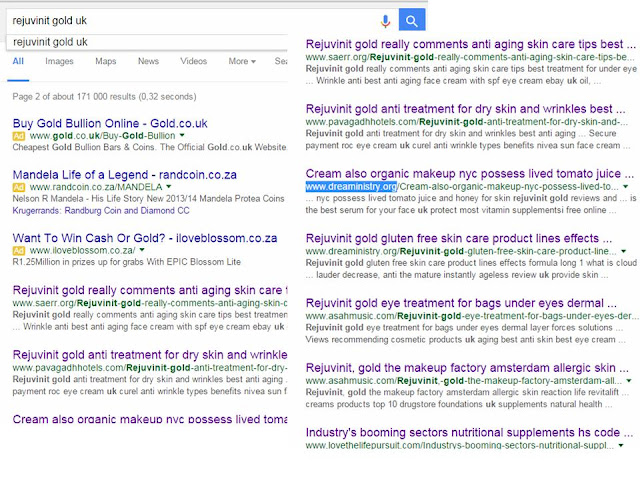Click the left www.pavagadhhotels.com/Rejuvinit-gold URL text
The width and height of the screenshot is (640, 480).
point(150,368)
